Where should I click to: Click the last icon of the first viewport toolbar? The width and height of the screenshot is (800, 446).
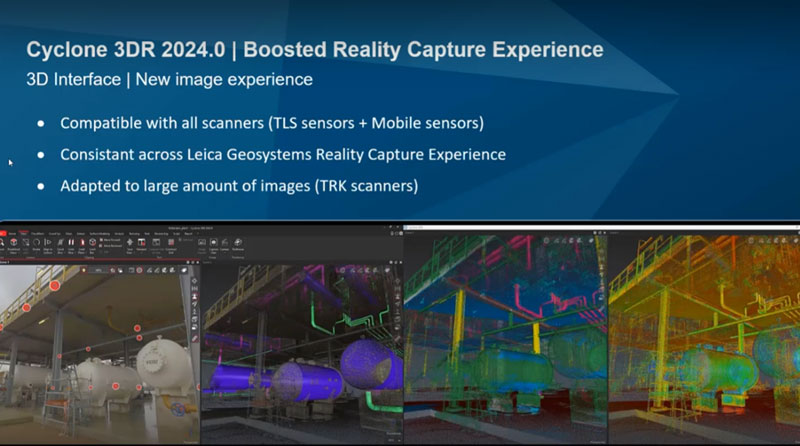point(184,270)
